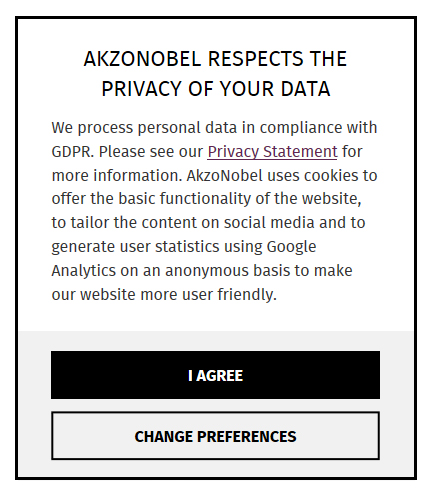Viewport: 432px width, 494px height.
Task: Click the AkzoNobel privacy heading text
Action: pyautogui.click(x=215, y=74)
